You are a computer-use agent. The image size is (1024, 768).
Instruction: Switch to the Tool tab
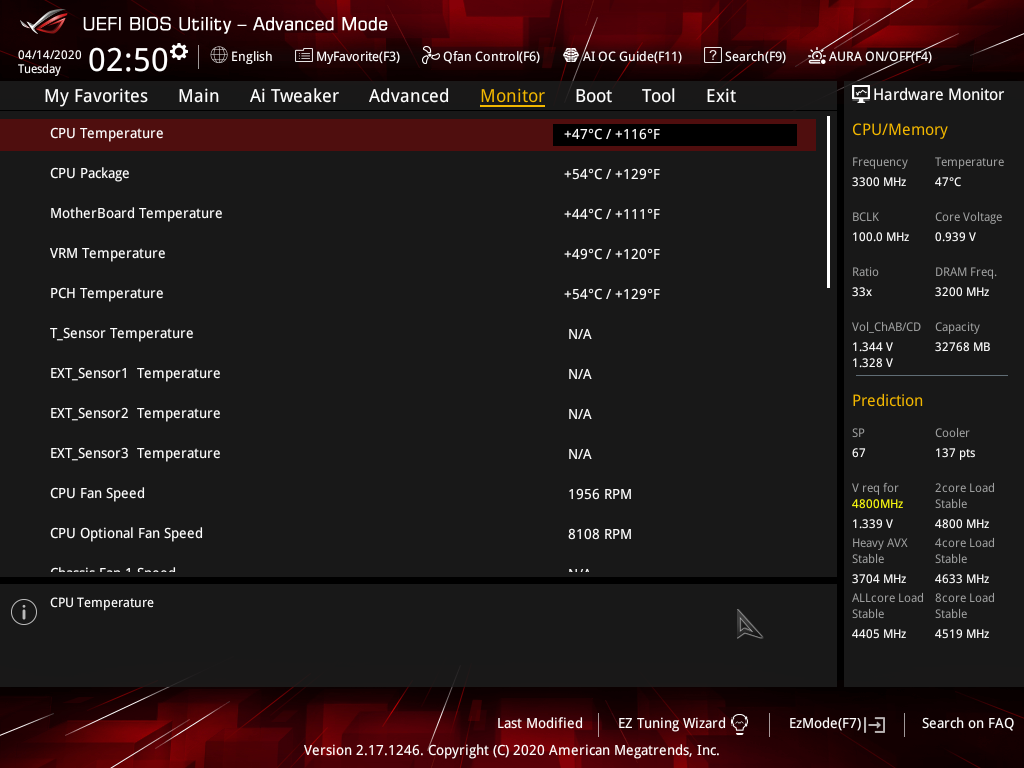[658, 96]
